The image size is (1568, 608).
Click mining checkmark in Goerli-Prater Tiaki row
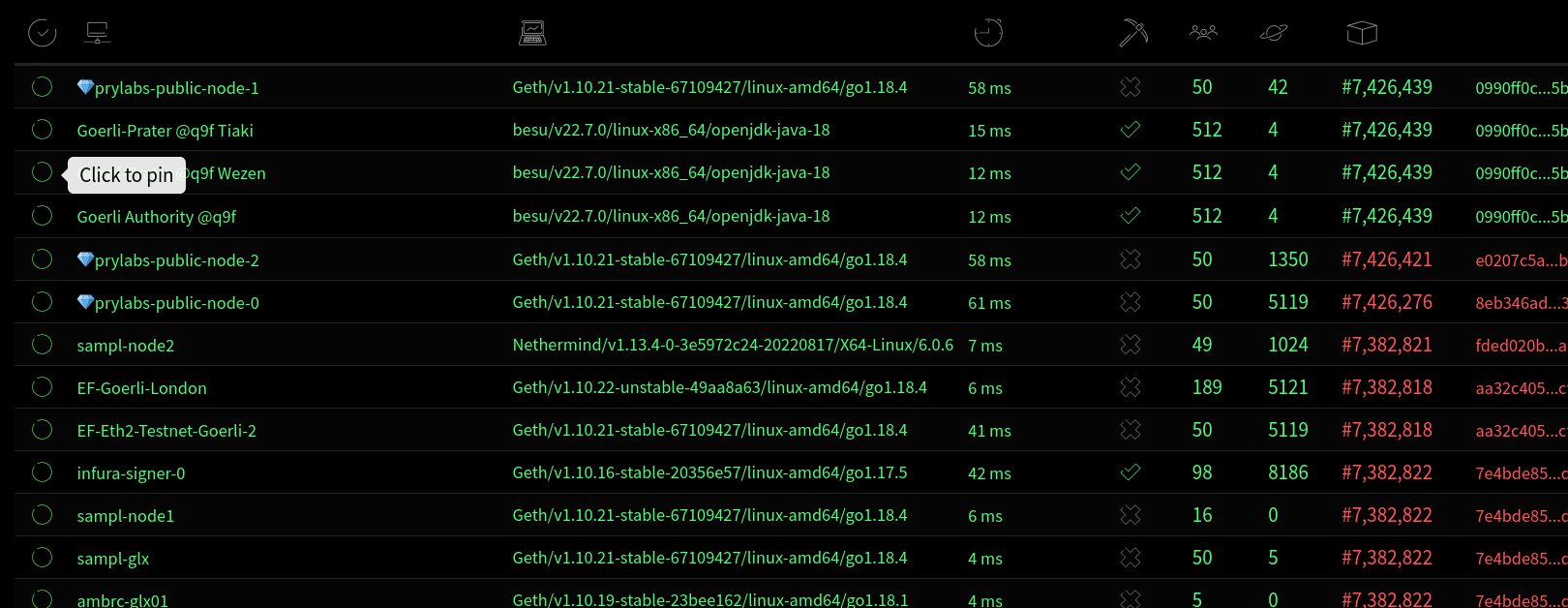pos(1130,130)
